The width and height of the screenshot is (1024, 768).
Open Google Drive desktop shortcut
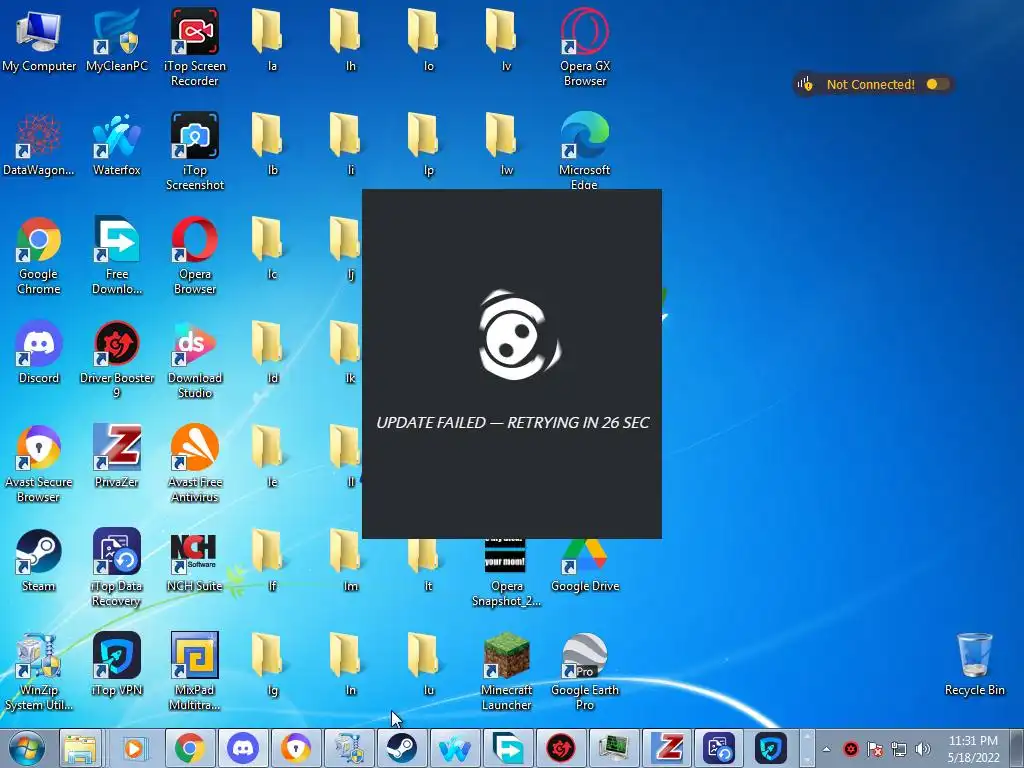click(x=584, y=566)
